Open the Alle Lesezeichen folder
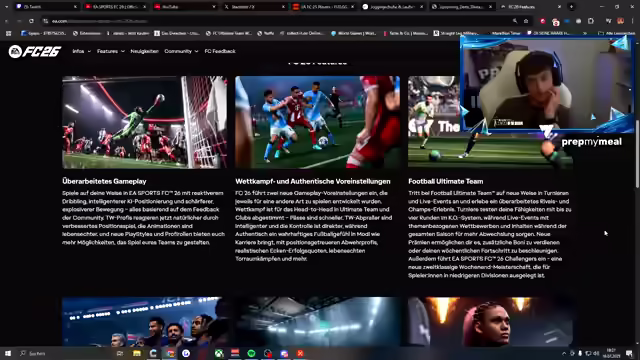The height and width of the screenshot is (360, 640). click(x=617, y=33)
